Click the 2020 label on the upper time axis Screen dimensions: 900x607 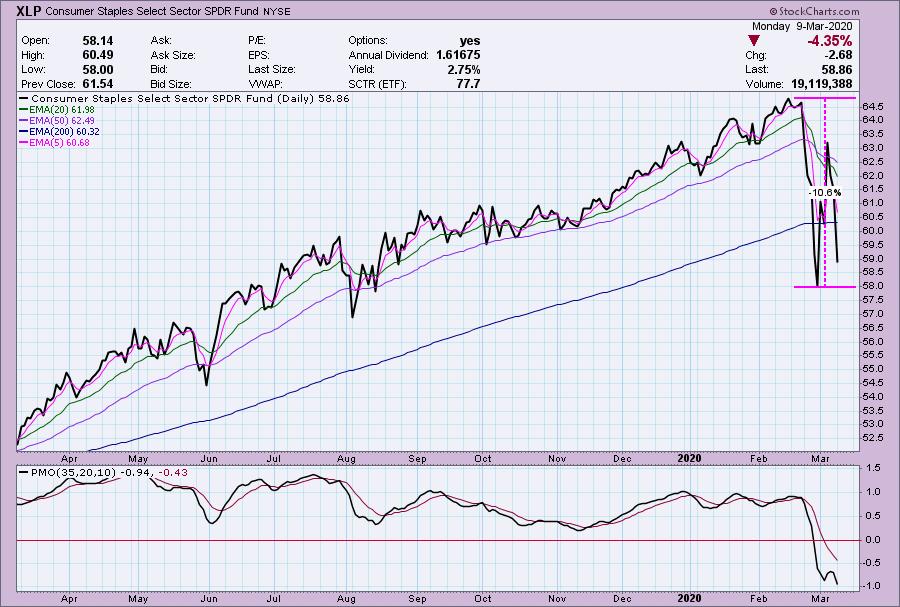coord(689,458)
